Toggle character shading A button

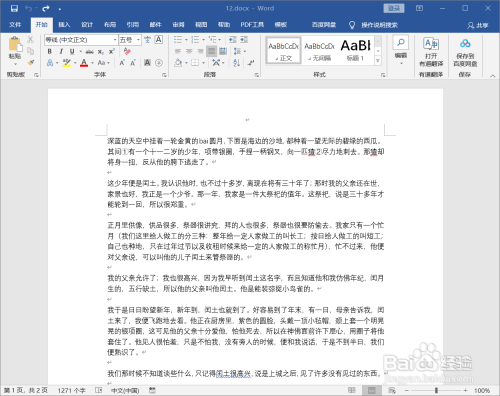tap(147, 62)
